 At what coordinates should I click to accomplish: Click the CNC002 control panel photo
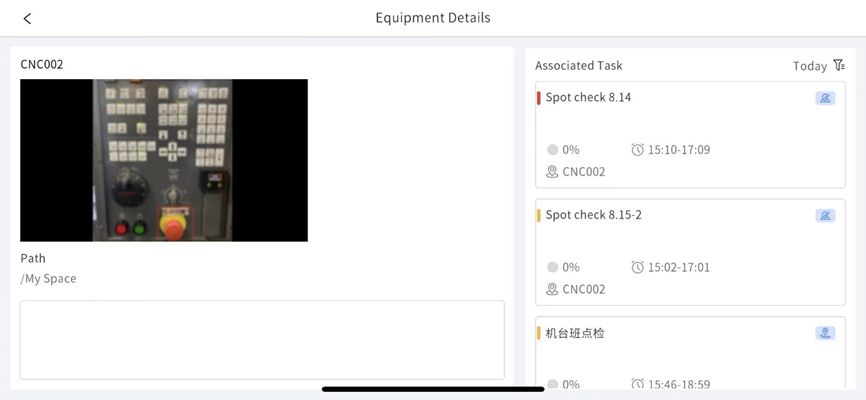click(x=164, y=160)
